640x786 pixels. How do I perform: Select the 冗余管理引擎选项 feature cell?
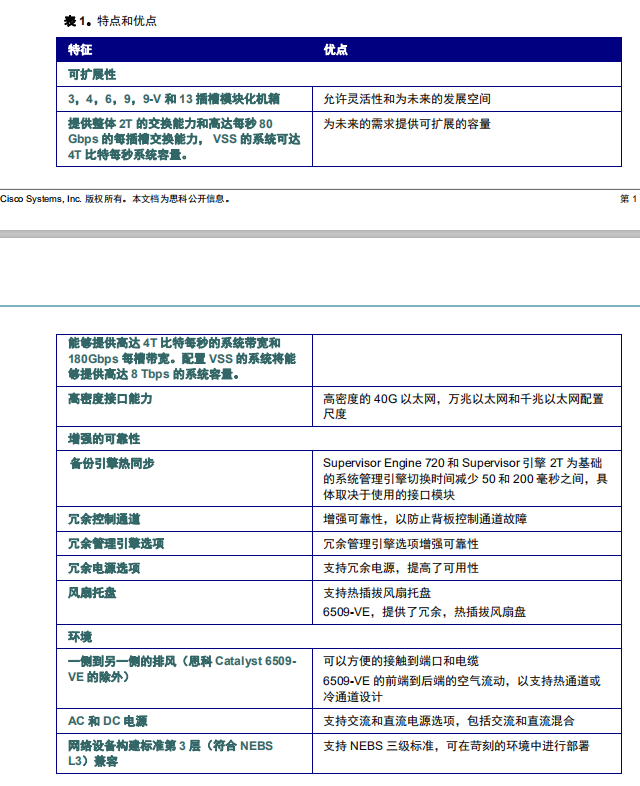click(116, 544)
